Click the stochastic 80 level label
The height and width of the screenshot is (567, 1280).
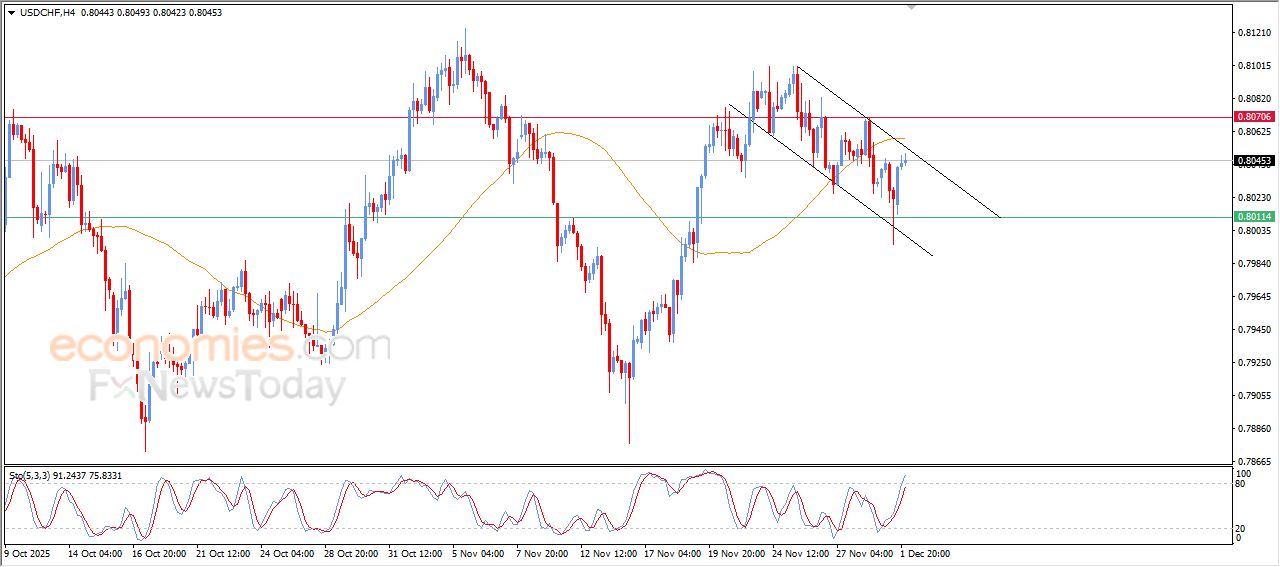coord(1243,484)
